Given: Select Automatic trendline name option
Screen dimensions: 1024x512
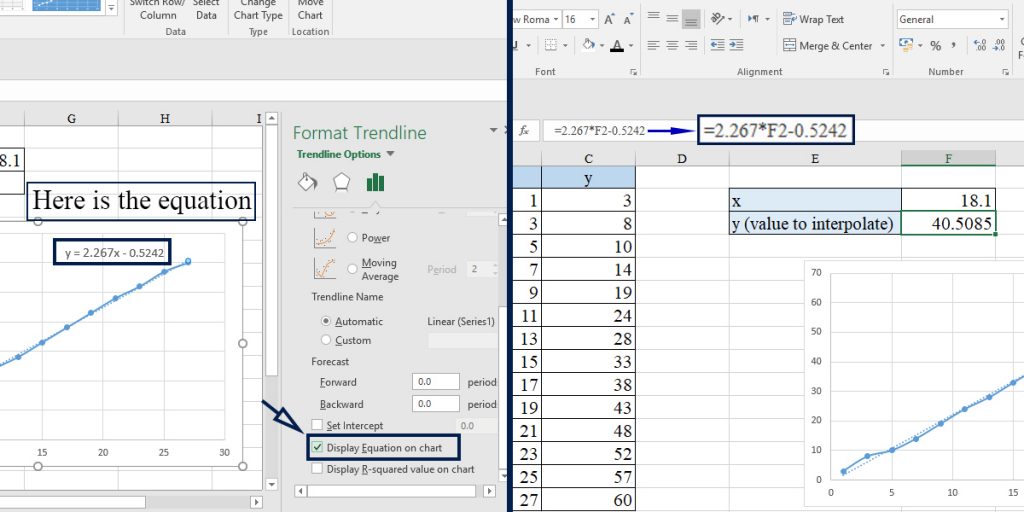Looking at the screenshot, I should click(327, 321).
